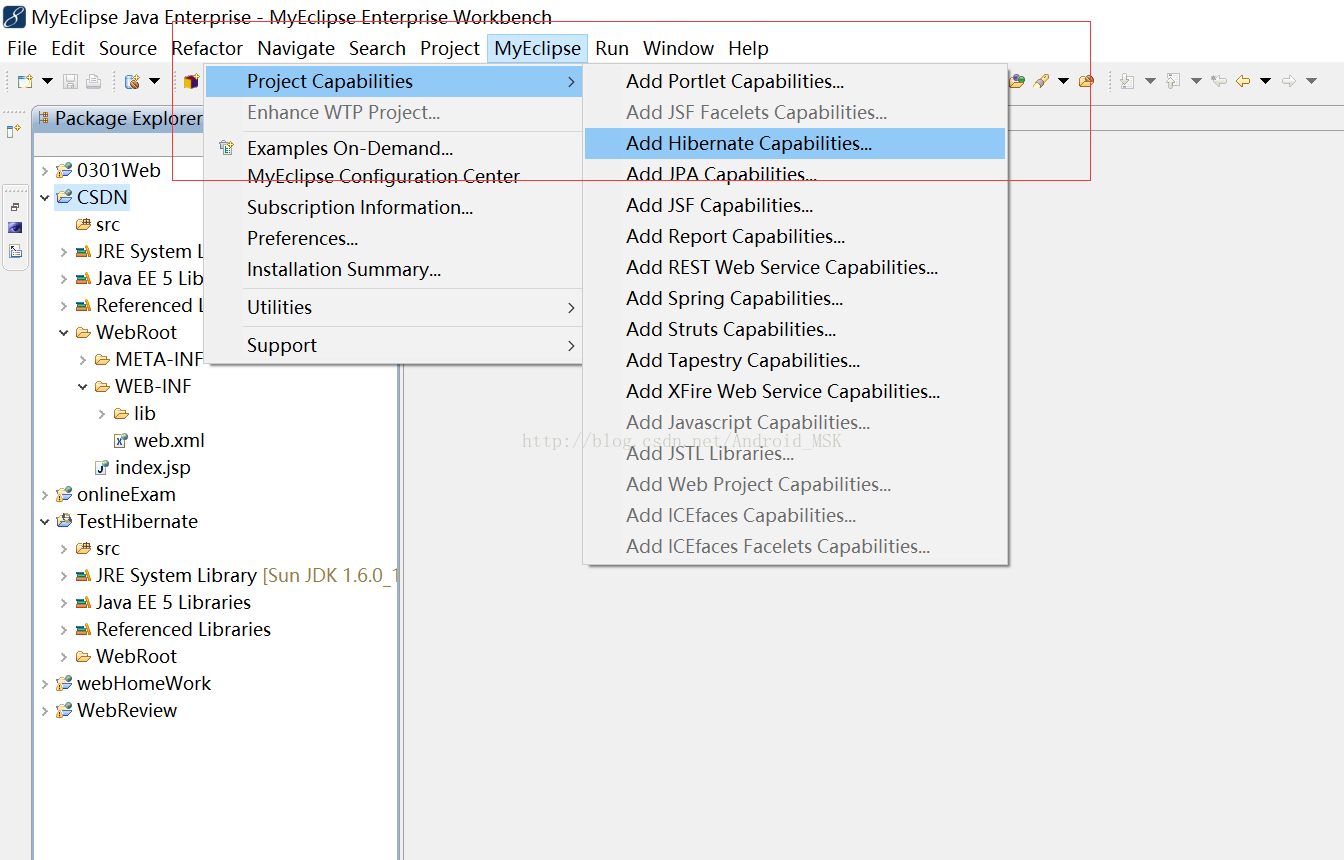Expand the 0301Web project node
Viewport: 1344px width, 860px height.
[x=44, y=171]
